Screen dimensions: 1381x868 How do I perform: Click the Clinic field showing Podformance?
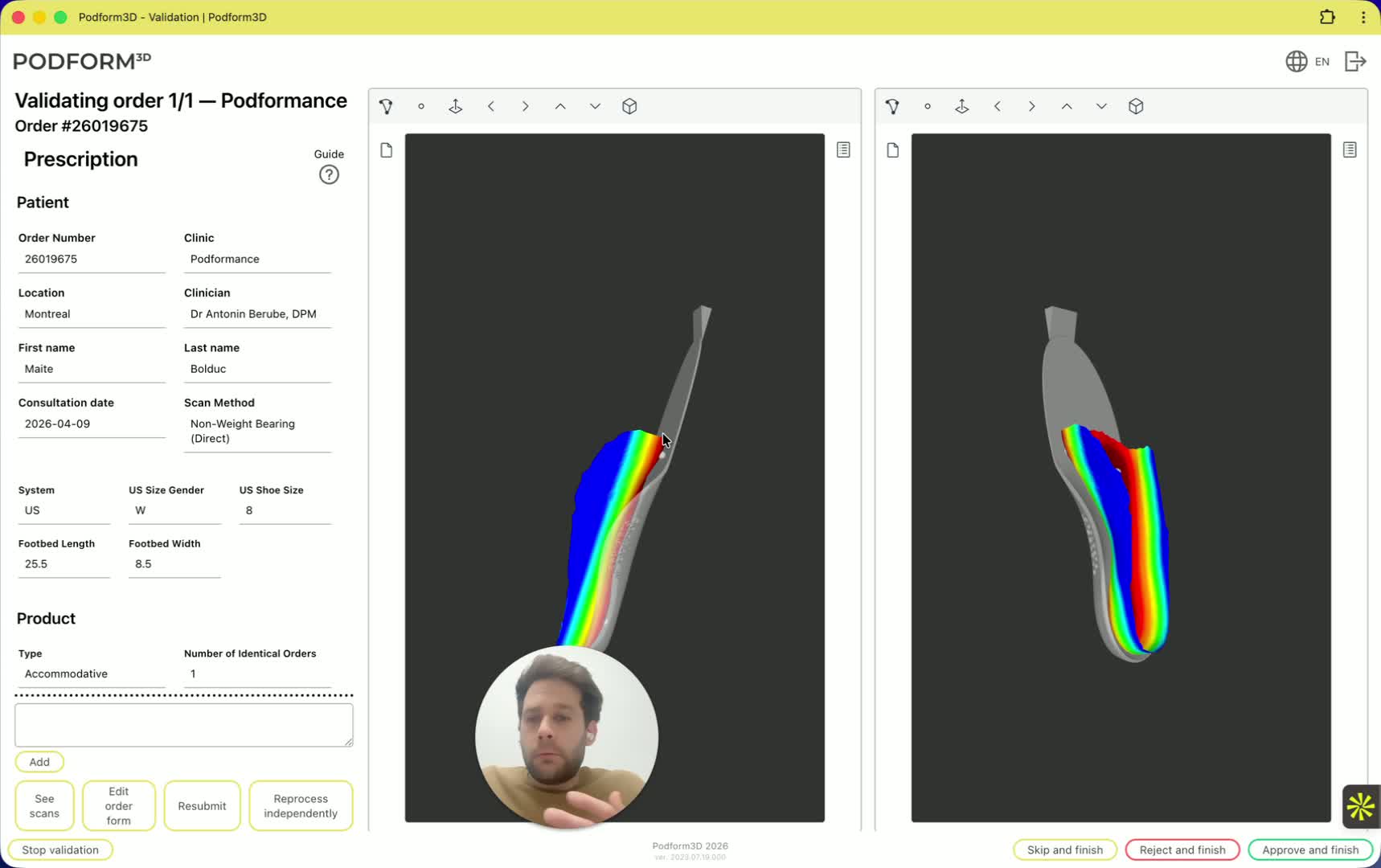pyautogui.click(x=257, y=259)
